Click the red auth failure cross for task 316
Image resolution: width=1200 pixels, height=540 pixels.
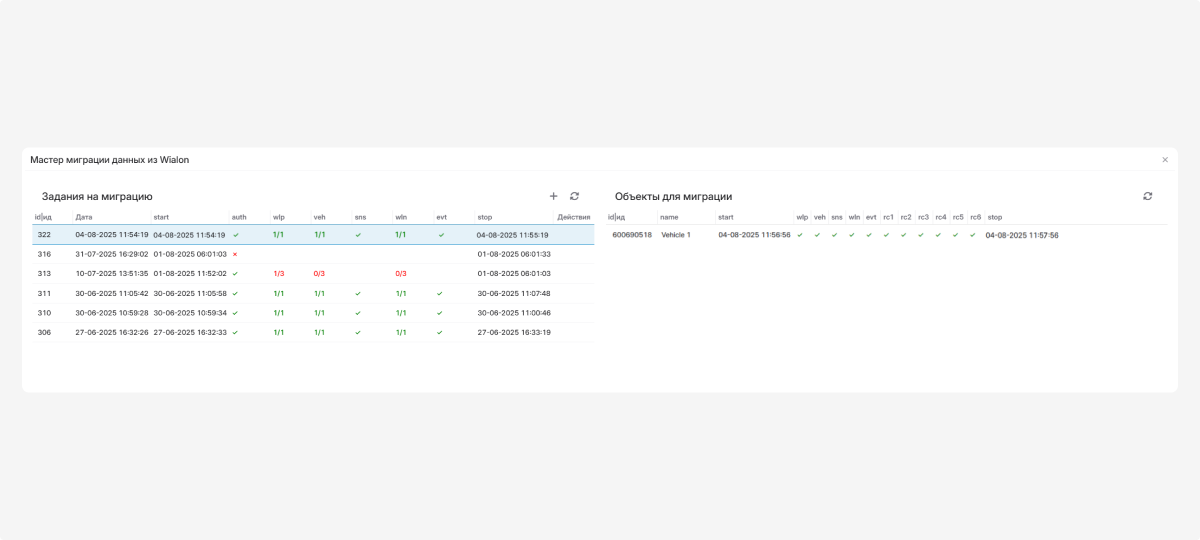235,254
